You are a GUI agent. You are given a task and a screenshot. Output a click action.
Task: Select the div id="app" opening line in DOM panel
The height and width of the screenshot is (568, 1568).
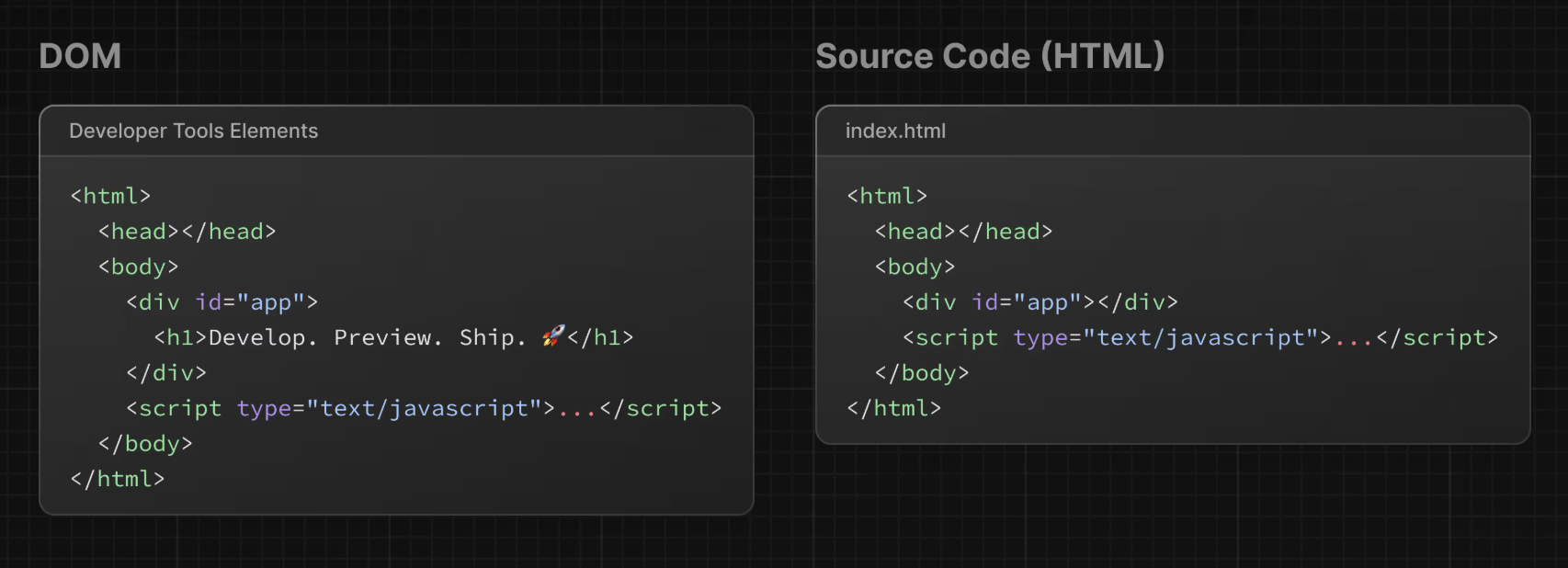(222, 302)
